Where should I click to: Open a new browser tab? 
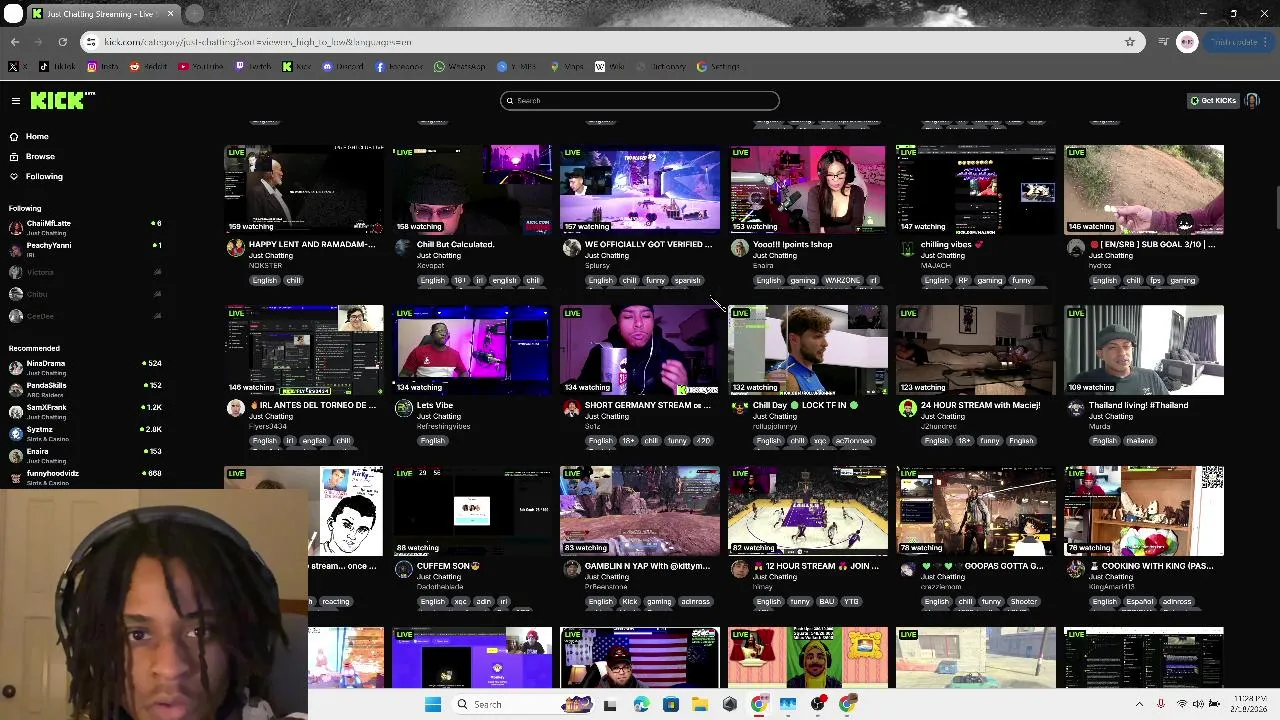coord(195,14)
